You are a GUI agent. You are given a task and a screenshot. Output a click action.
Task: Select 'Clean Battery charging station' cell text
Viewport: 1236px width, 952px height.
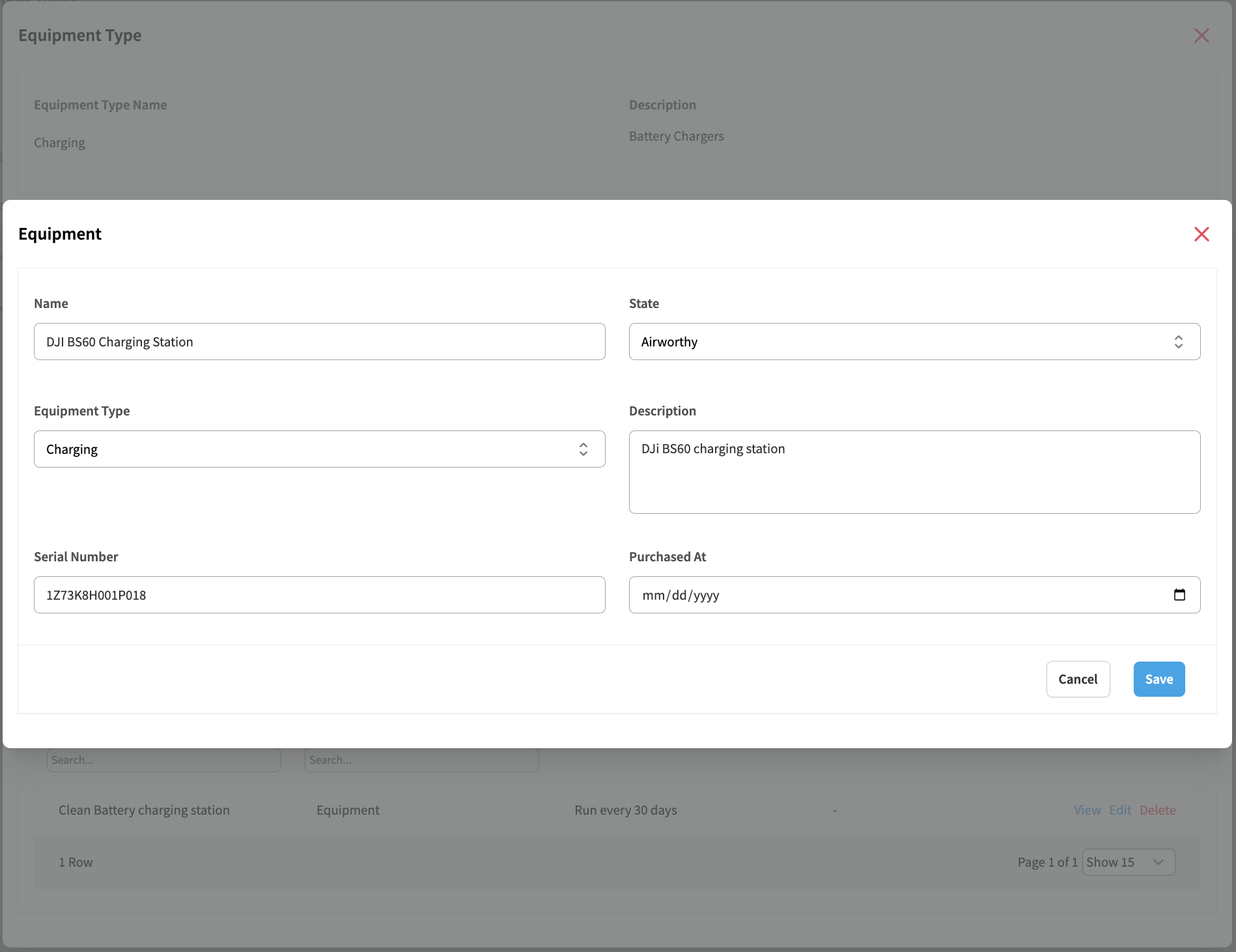(144, 810)
